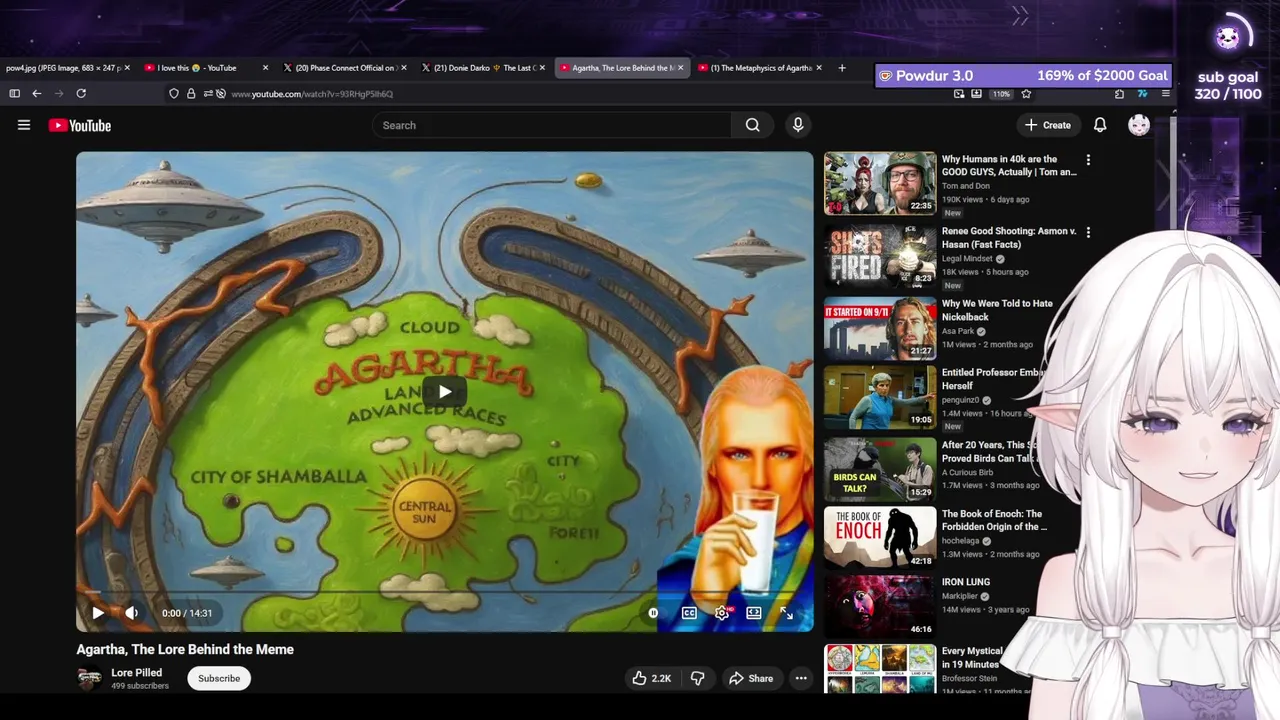Toggle closed captions on the player

coord(689,613)
